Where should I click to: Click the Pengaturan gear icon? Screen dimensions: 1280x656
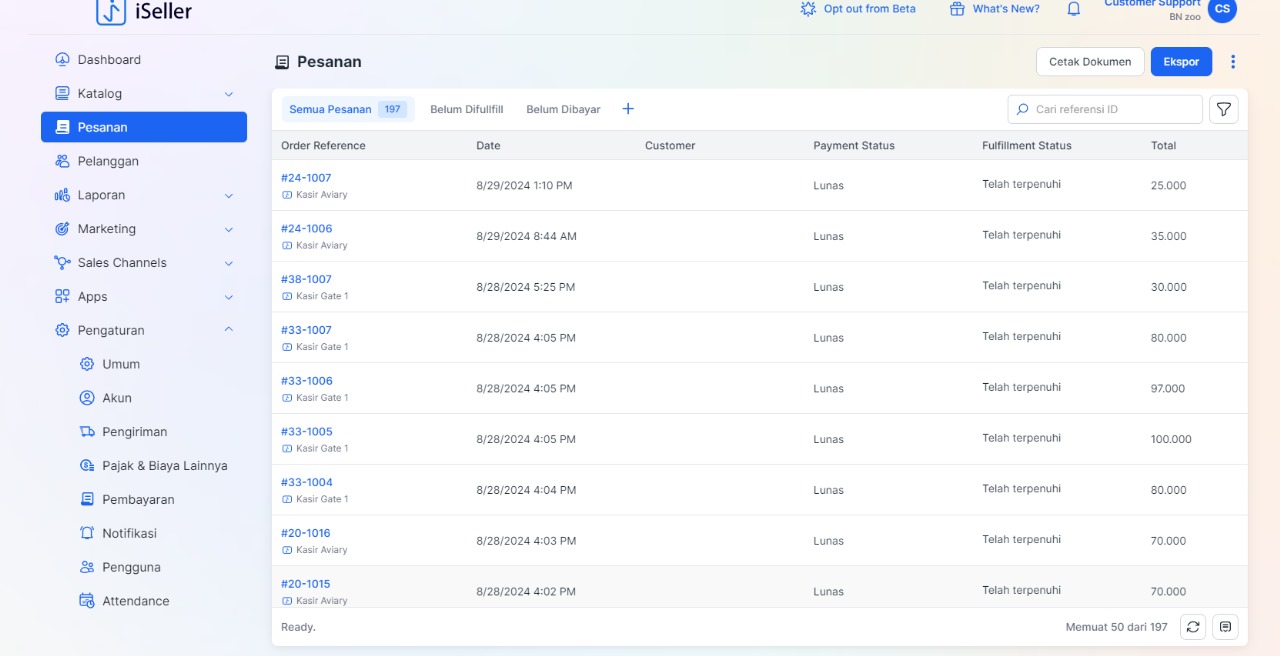pyautogui.click(x=62, y=331)
